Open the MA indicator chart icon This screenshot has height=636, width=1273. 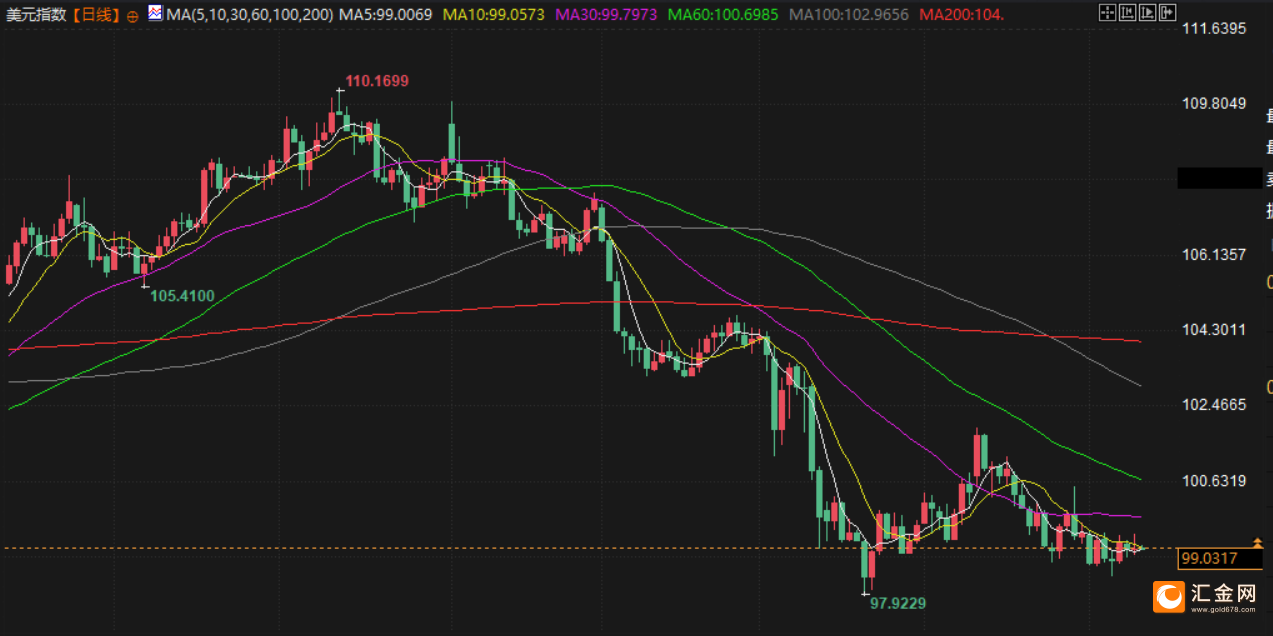click(155, 13)
